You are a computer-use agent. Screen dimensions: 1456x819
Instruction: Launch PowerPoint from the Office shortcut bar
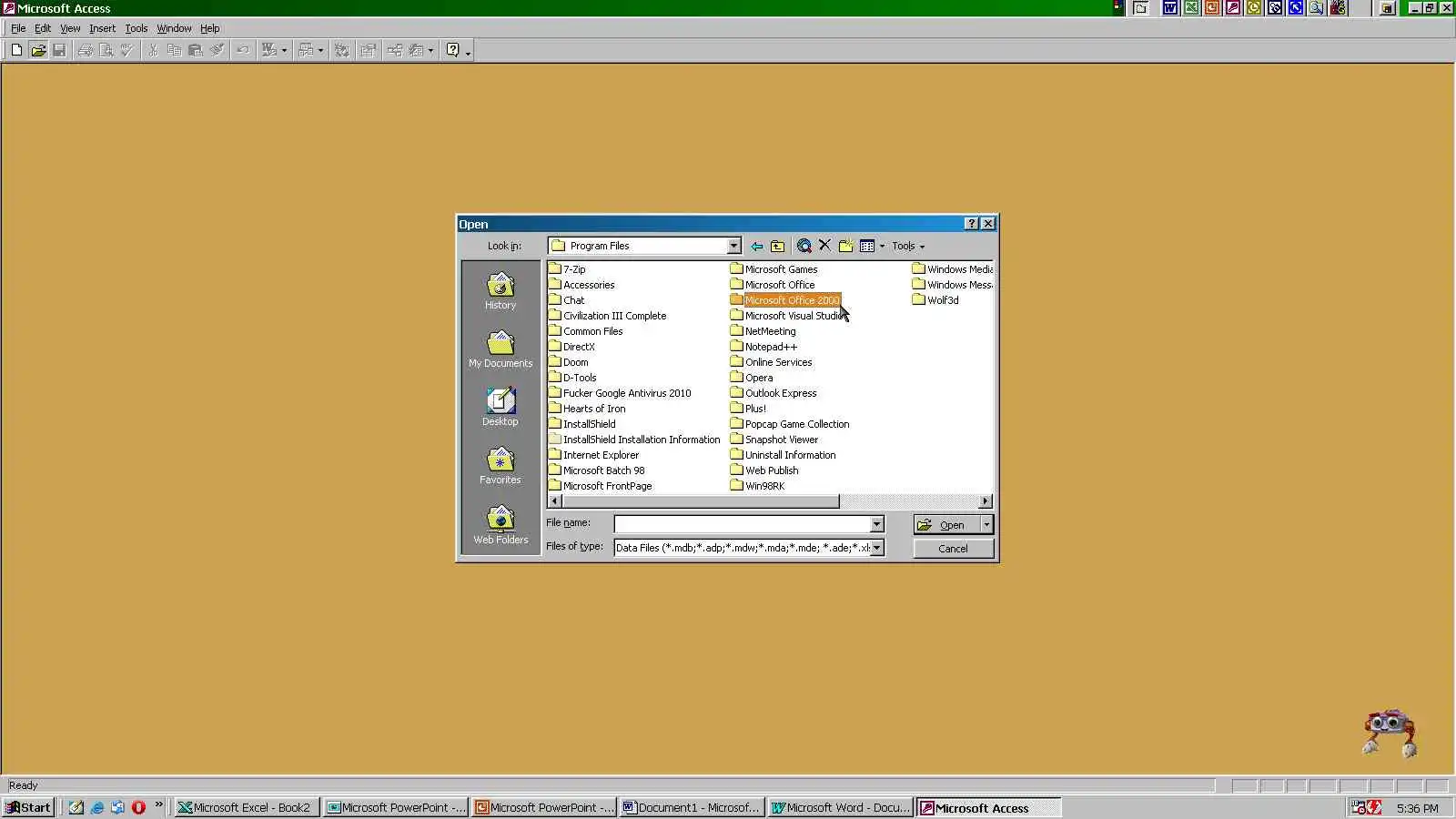click(1211, 8)
